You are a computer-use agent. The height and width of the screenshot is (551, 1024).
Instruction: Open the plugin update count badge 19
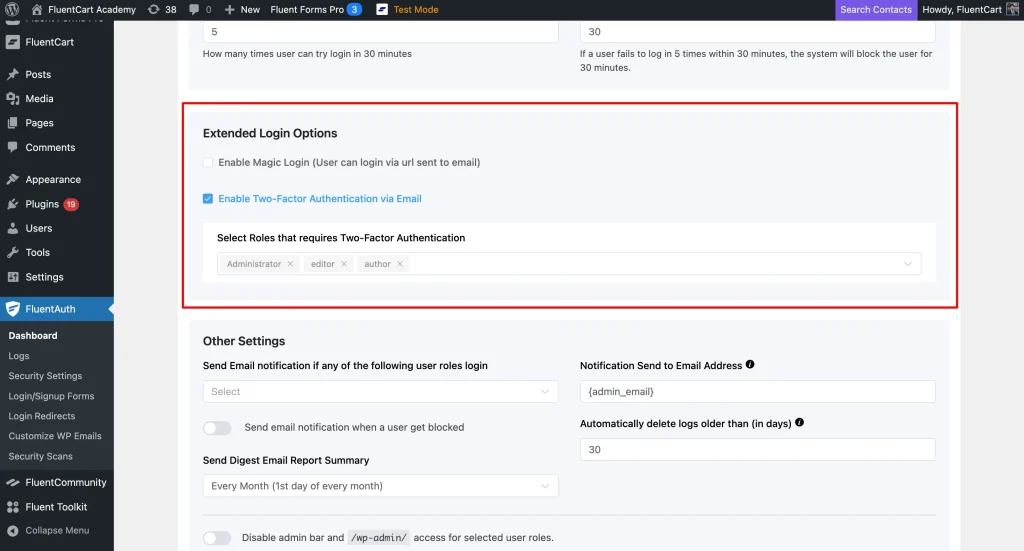pyautogui.click(x=71, y=204)
